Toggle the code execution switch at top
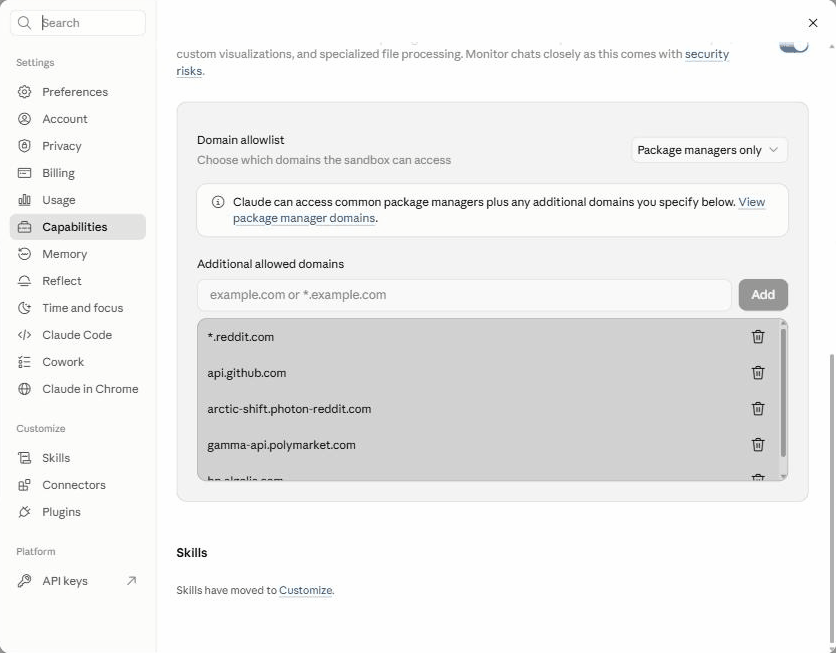This screenshot has width=836, height=653. point(794,46)
